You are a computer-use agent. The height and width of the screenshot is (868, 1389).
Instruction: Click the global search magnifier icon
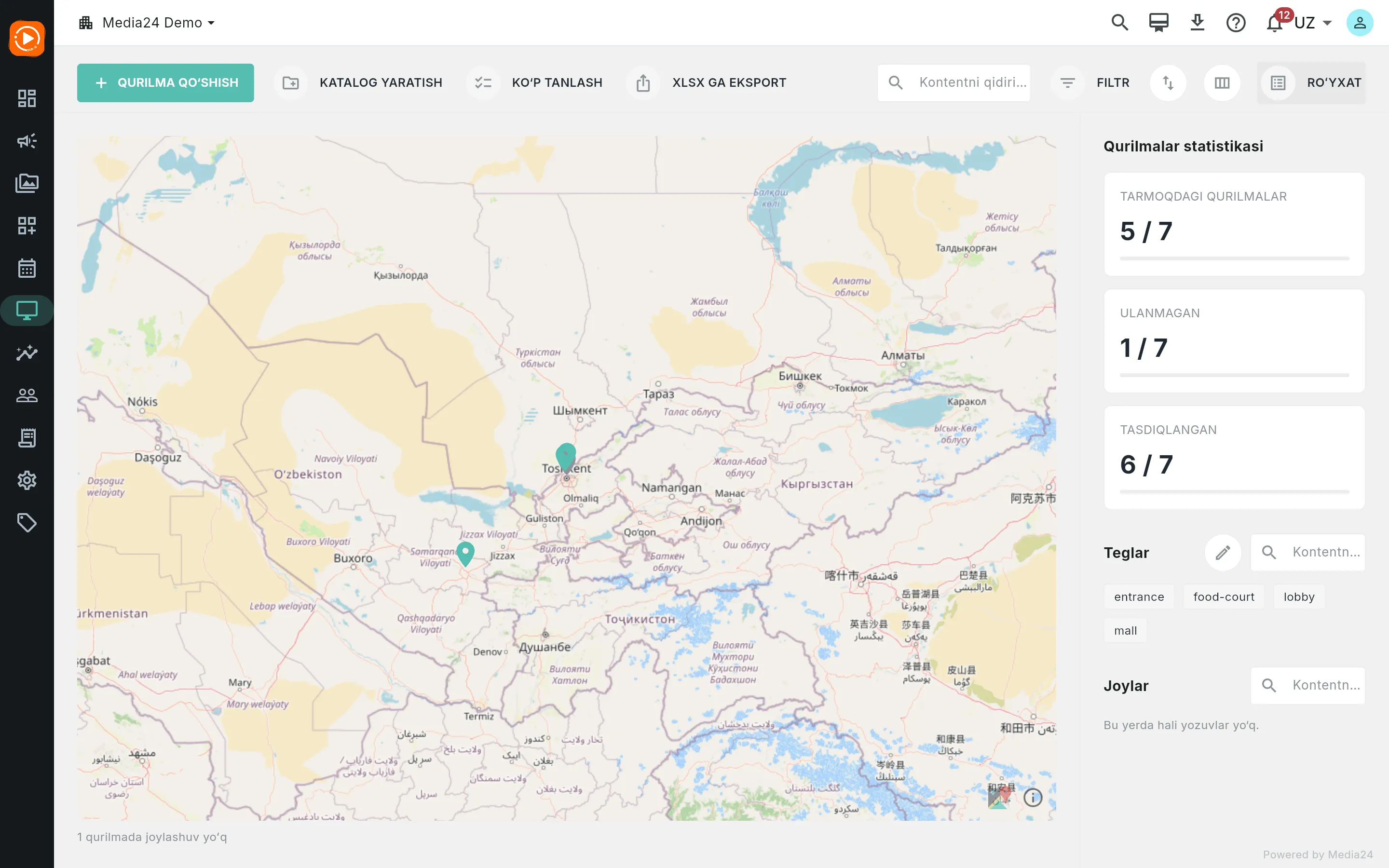1119,23
